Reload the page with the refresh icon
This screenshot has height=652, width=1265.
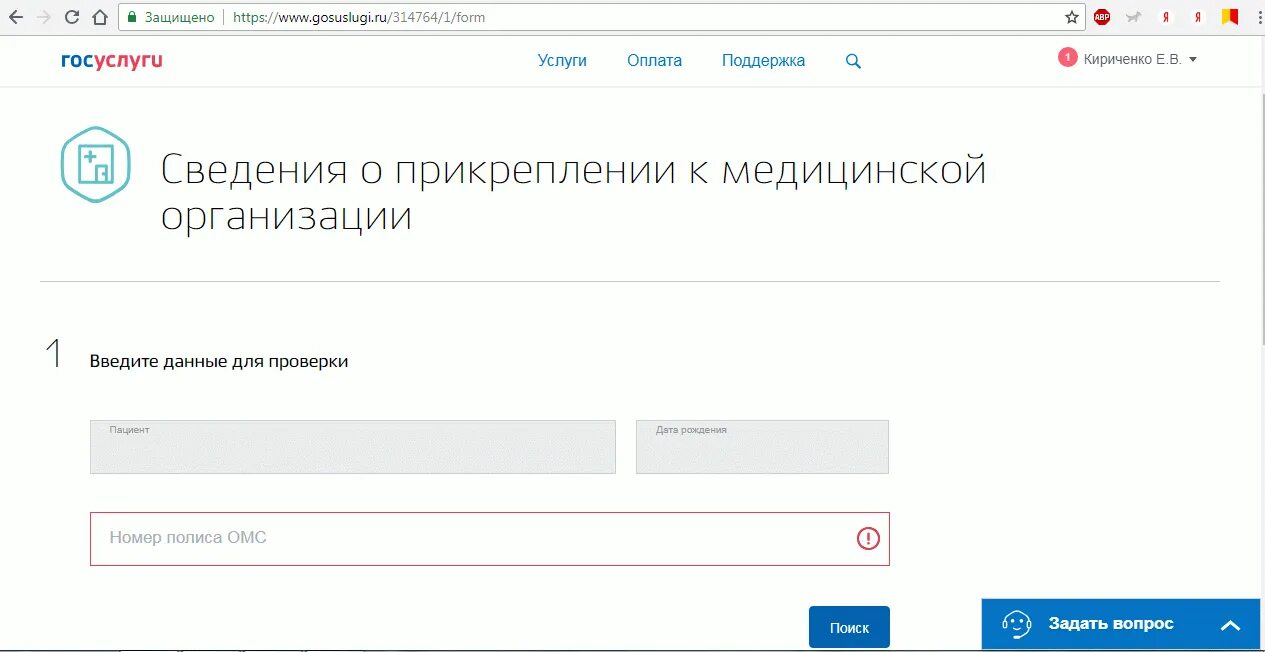coord(72,17)
